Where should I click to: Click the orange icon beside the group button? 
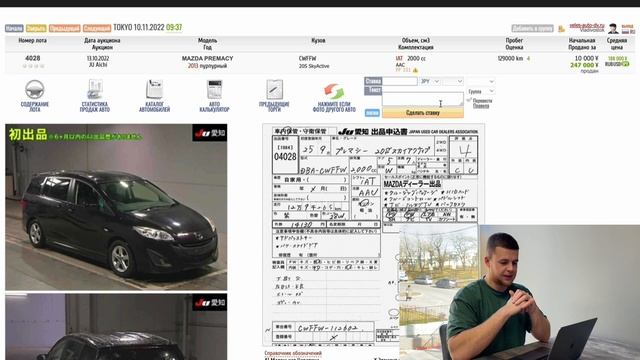tap(562, 29)
